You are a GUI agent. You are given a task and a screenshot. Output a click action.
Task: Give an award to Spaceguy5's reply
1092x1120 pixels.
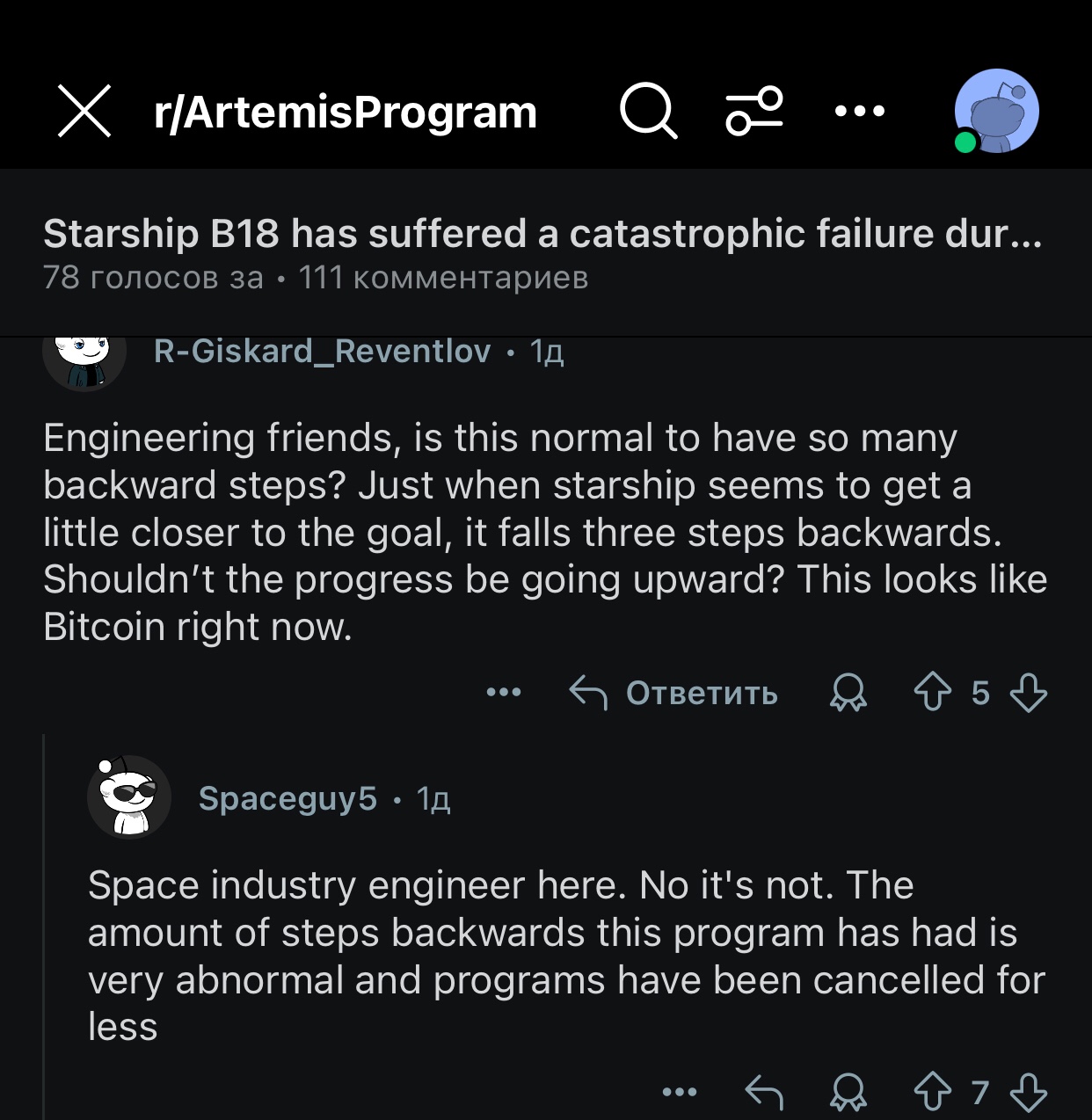[x=848, y=1093]
